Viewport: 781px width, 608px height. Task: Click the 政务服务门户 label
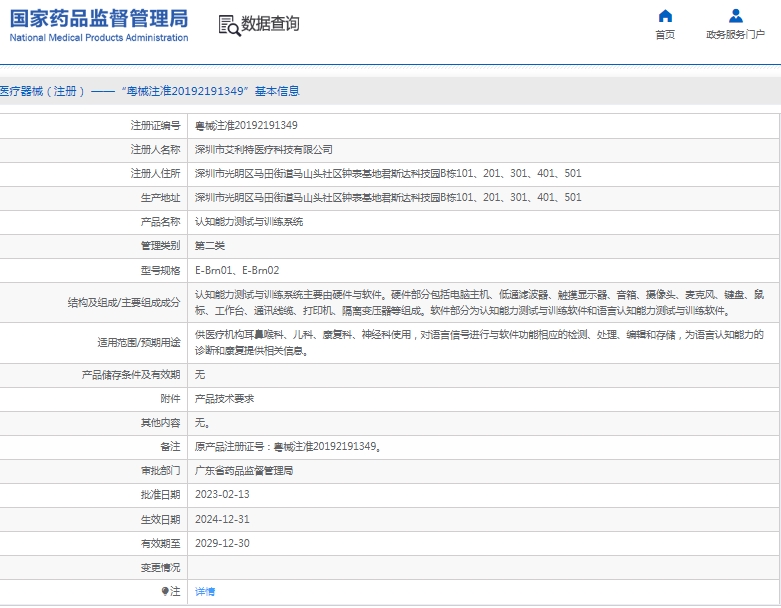[735, 34]
